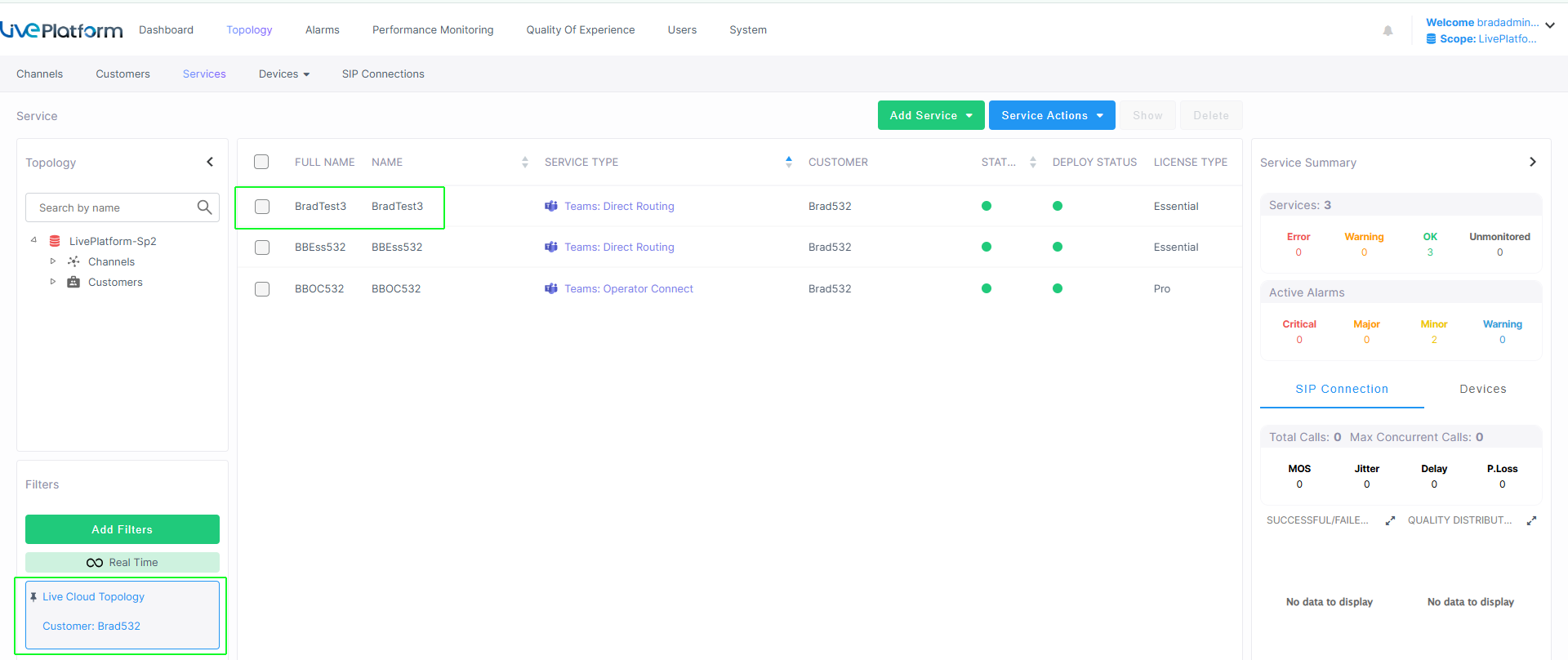
Task: Check the BBEss532 row checkbox
Action: pos(262,247)
